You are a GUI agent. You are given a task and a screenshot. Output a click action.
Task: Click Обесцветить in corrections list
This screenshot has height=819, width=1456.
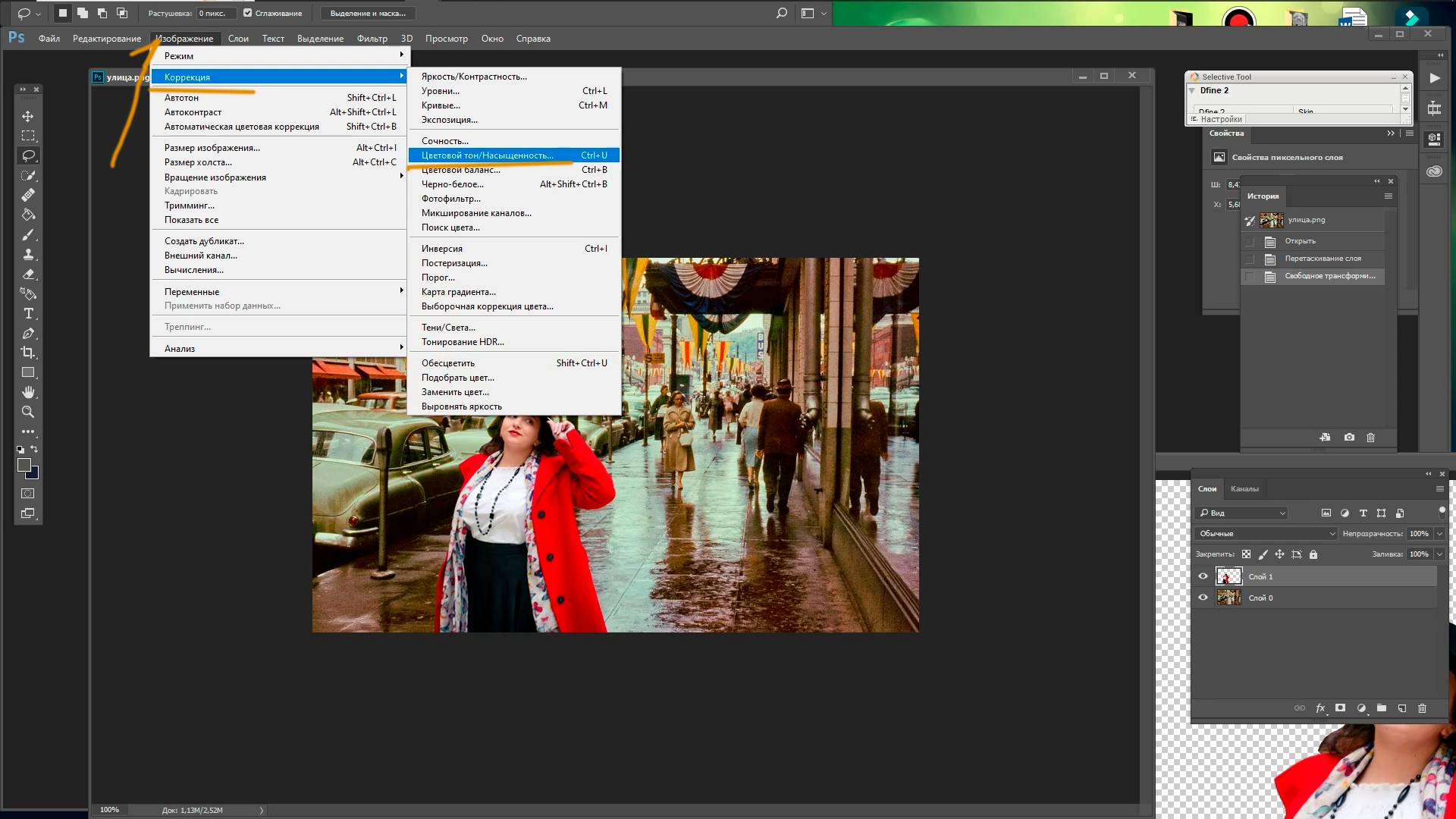[448, 362]
